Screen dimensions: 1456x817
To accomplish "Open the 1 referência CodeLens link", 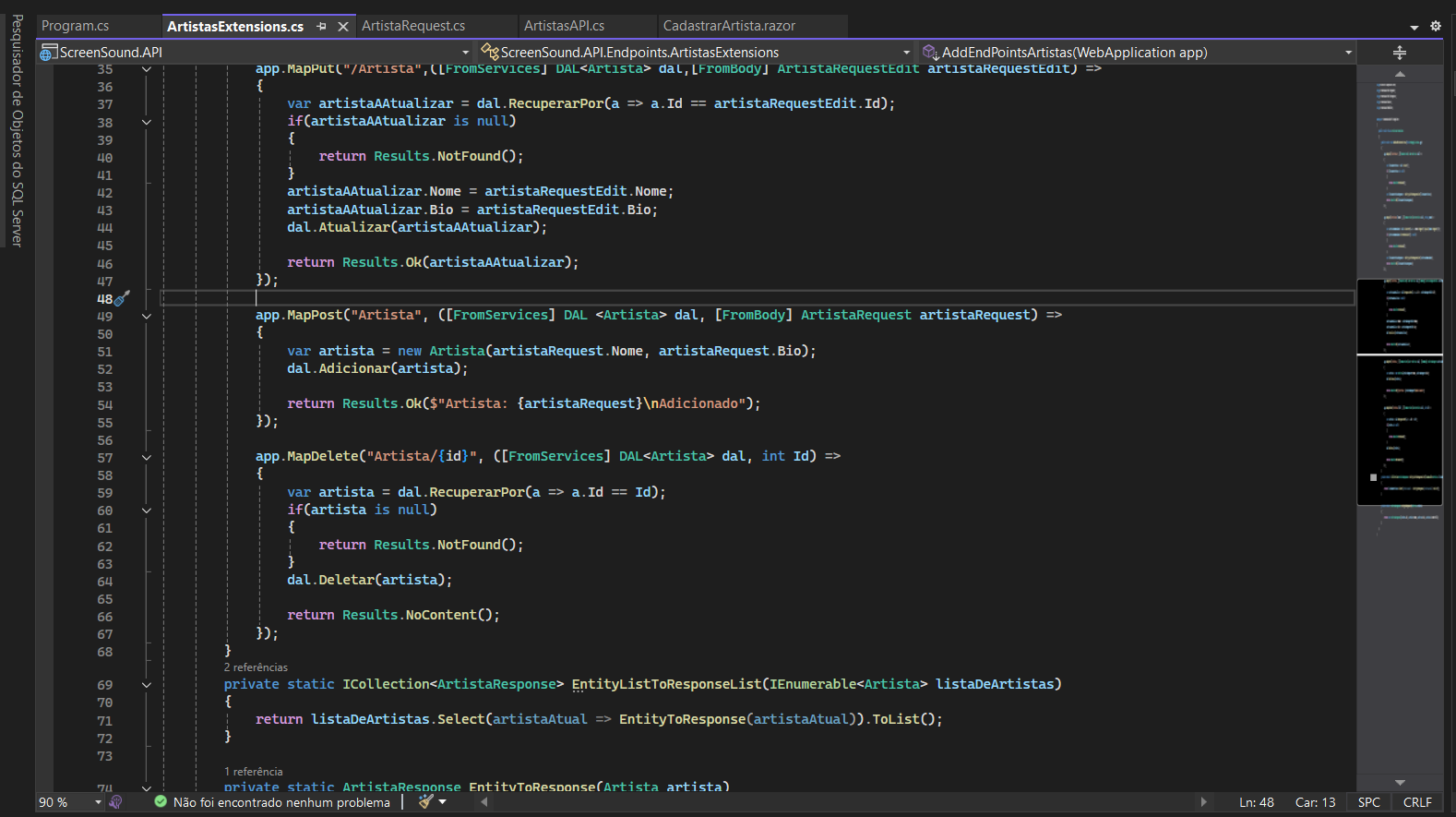I will (253, 772).
